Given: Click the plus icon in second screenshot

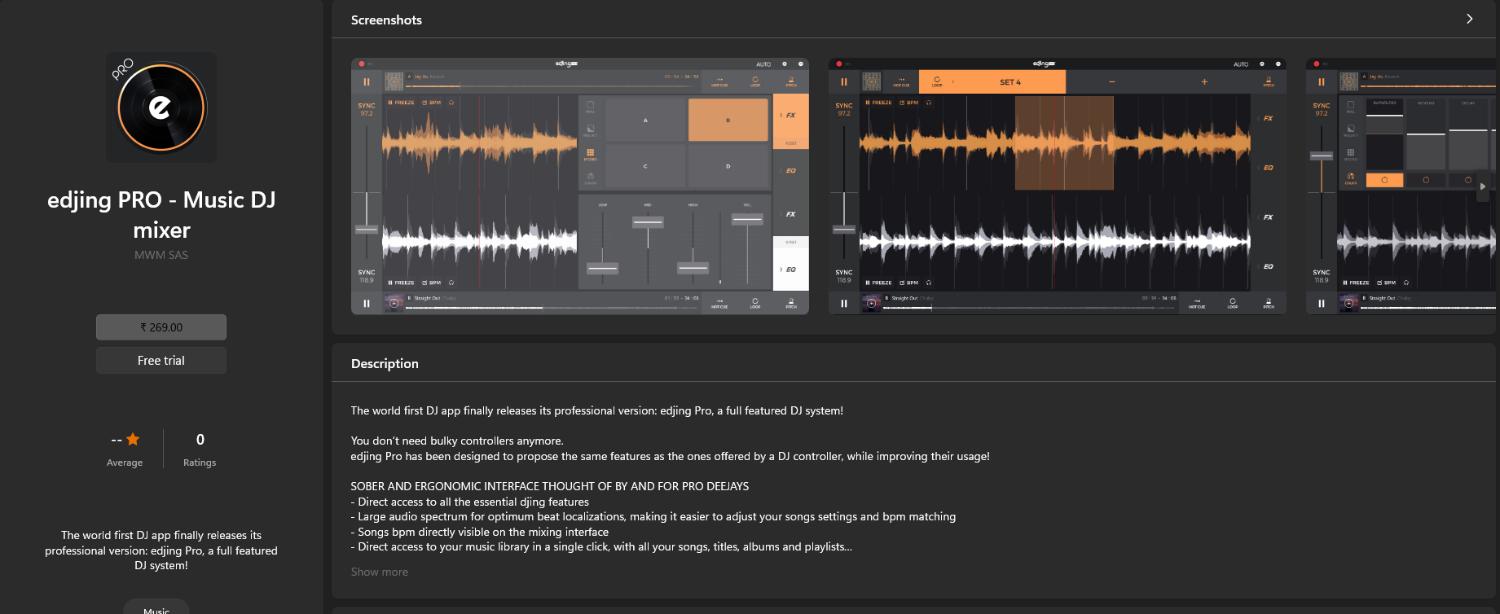Looking at the screenshot, I should pos(1204,82).
